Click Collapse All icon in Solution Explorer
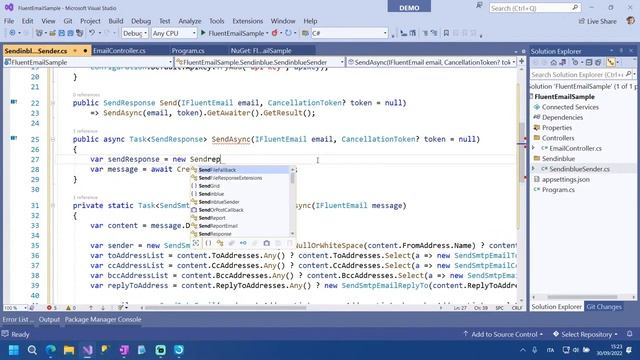This screenshot has height=360, width=640. 589,62
